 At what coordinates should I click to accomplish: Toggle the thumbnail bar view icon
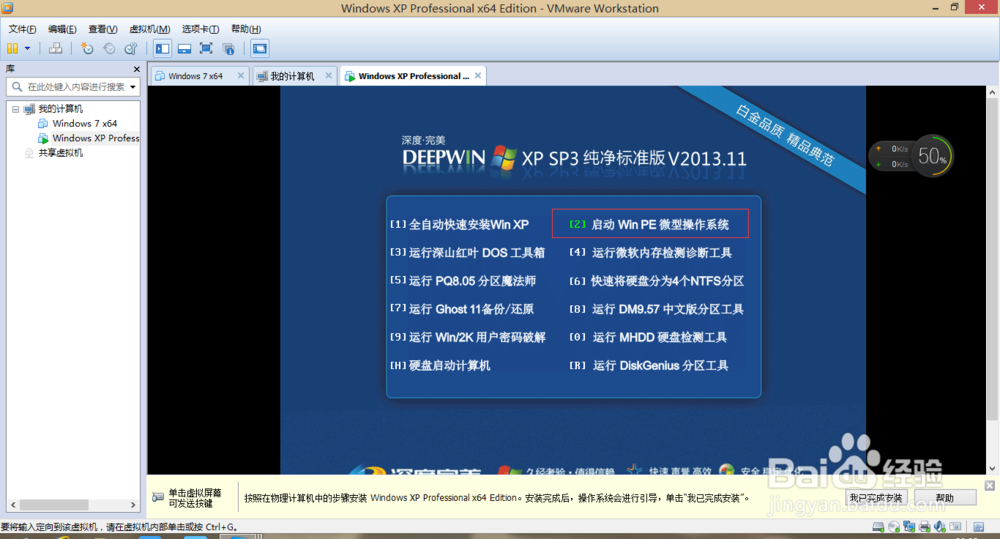(184, 48)
